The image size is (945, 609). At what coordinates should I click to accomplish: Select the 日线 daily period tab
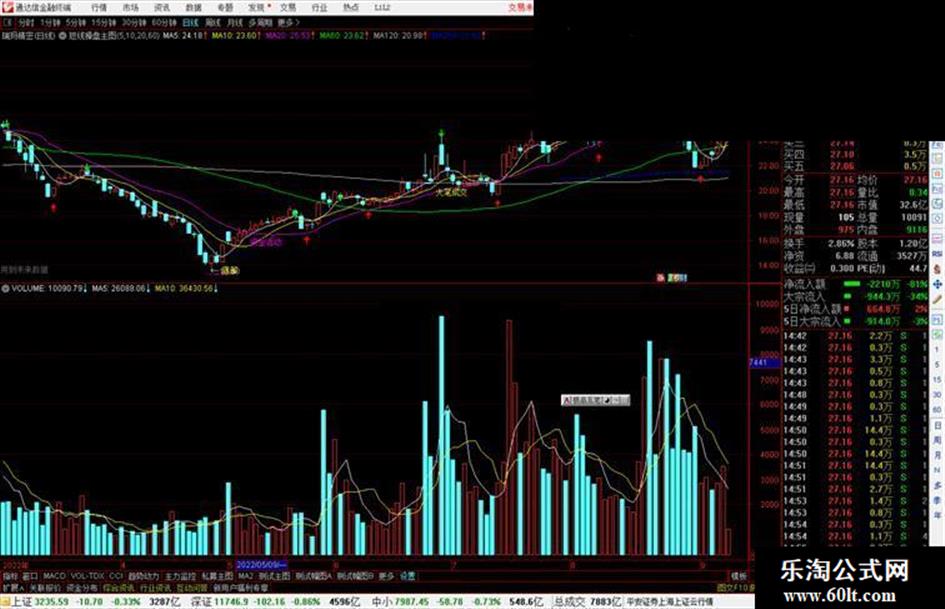pyautogui.click(x=190, y=23)
